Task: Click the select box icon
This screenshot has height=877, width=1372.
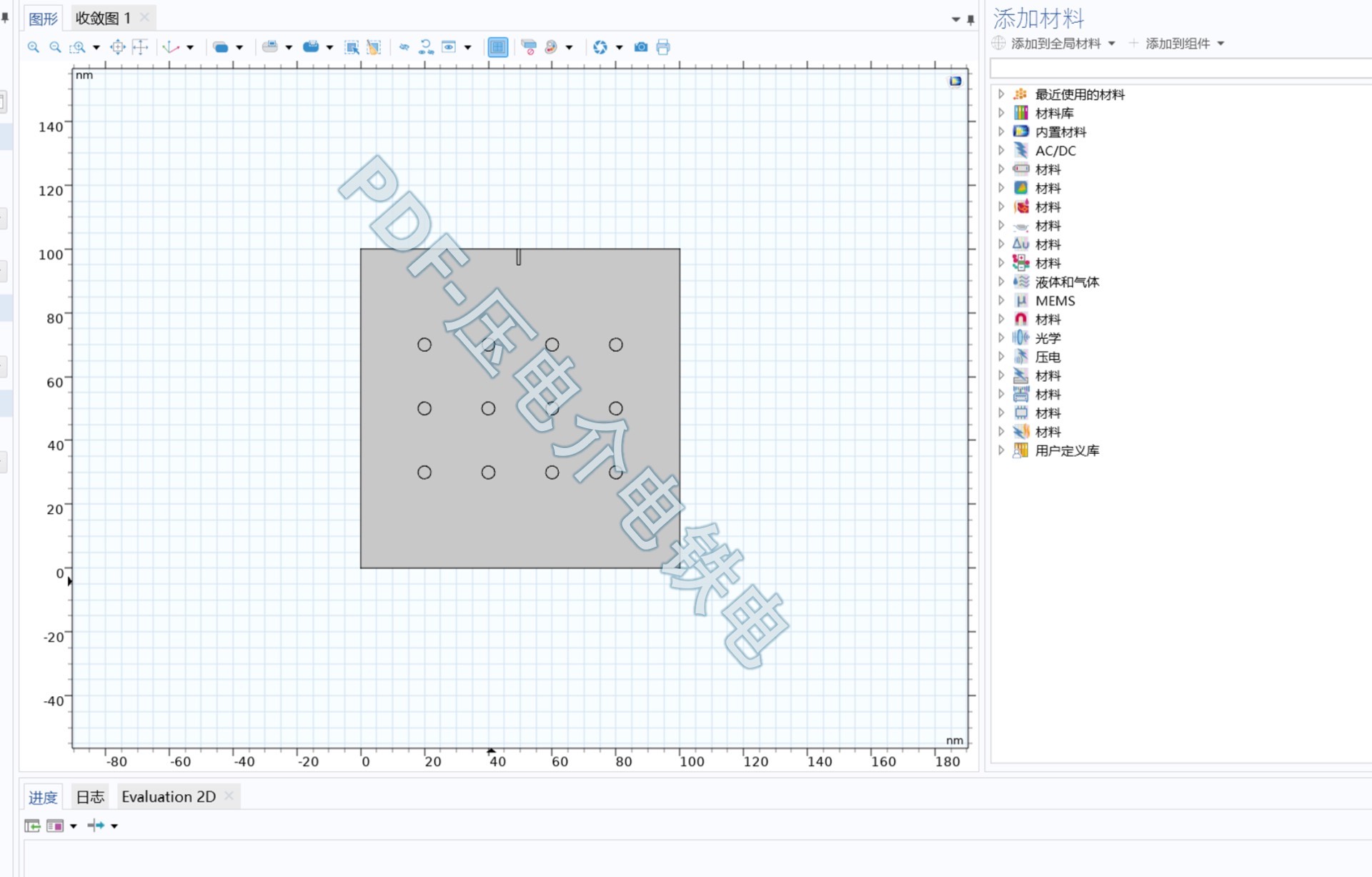Action: pyautogui.click(x=352, y=47)
